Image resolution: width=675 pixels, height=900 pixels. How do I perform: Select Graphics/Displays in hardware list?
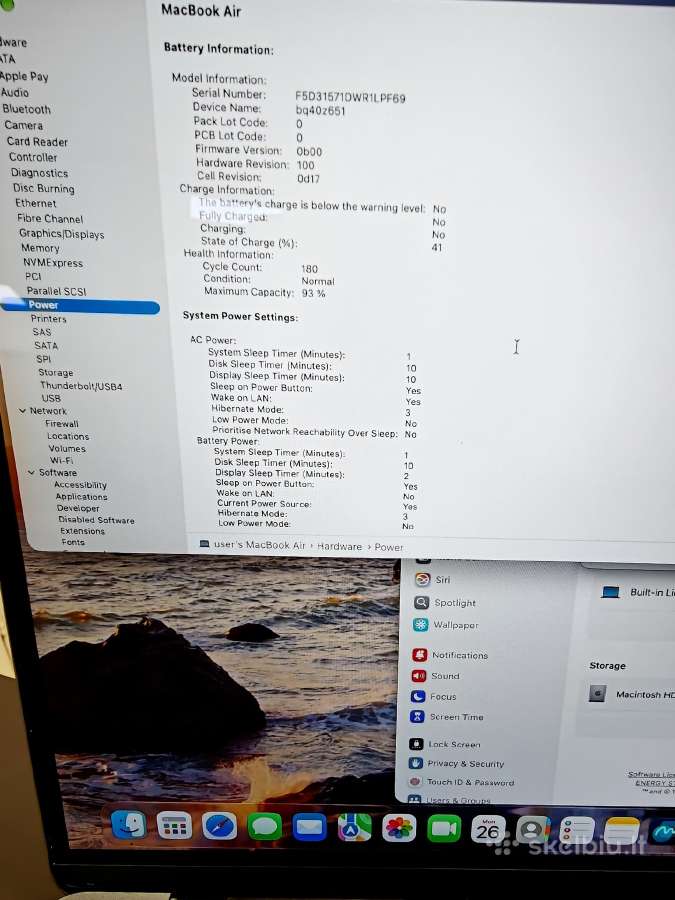[61, 234]
